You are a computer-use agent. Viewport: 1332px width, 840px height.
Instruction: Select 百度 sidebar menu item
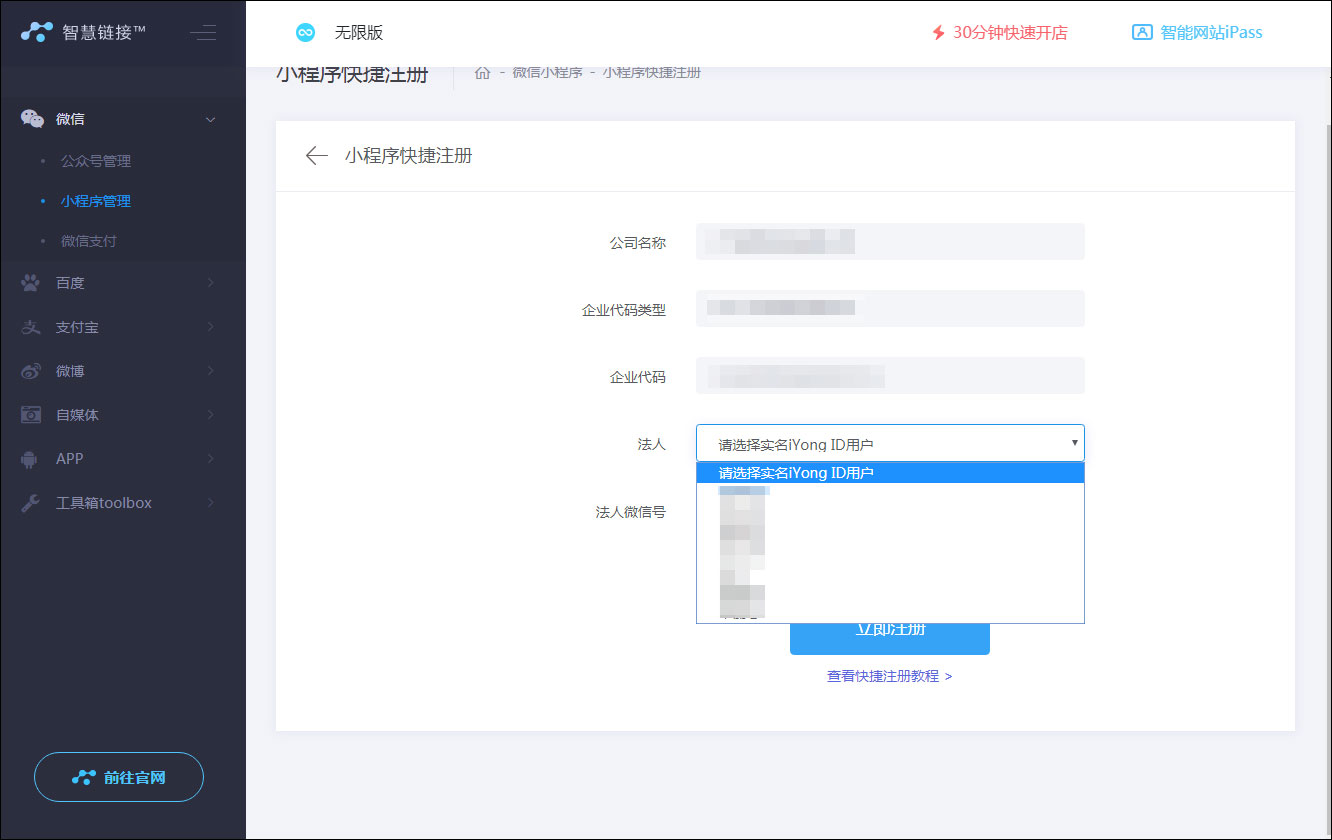(122, 283)
